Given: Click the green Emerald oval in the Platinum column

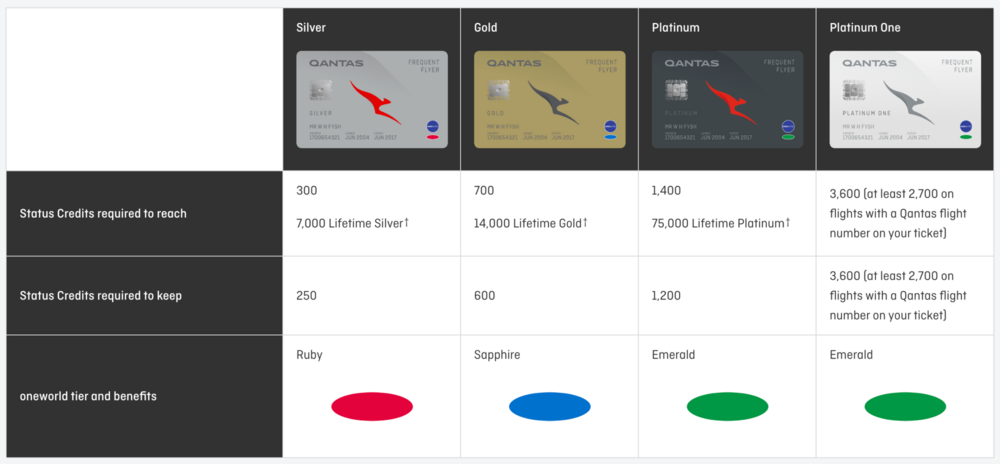Looking at the screenshot, I should 727,407.
